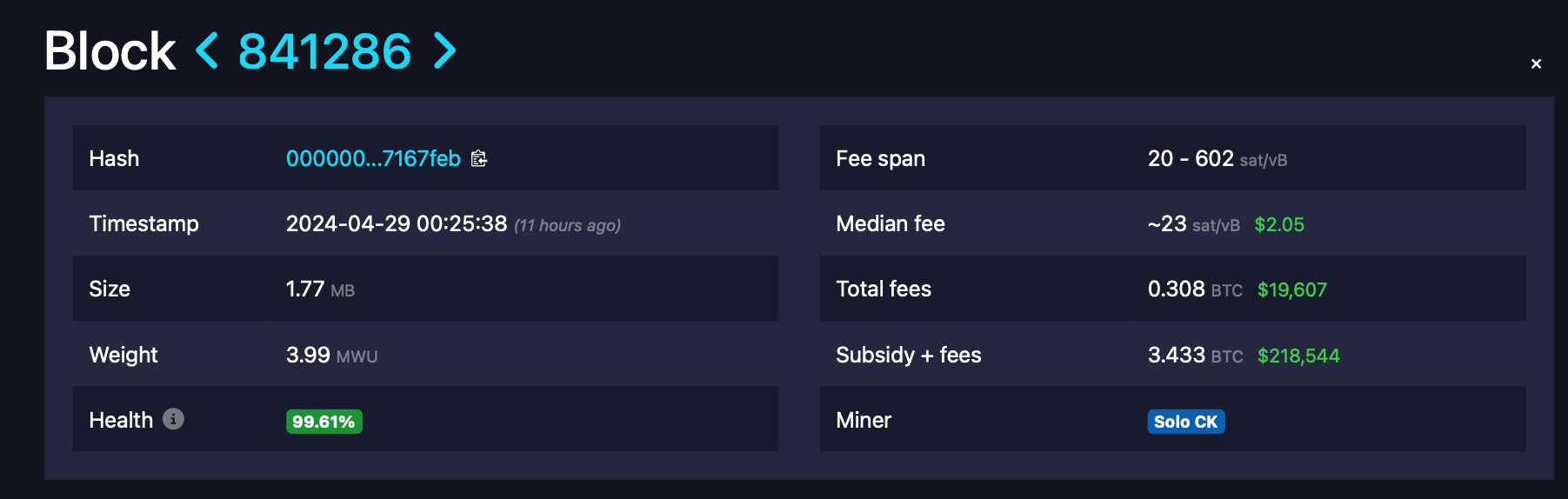Click the 99.61% health badge
The height and width of the screenshot is (499, 1568).
[x=324, y=422]
